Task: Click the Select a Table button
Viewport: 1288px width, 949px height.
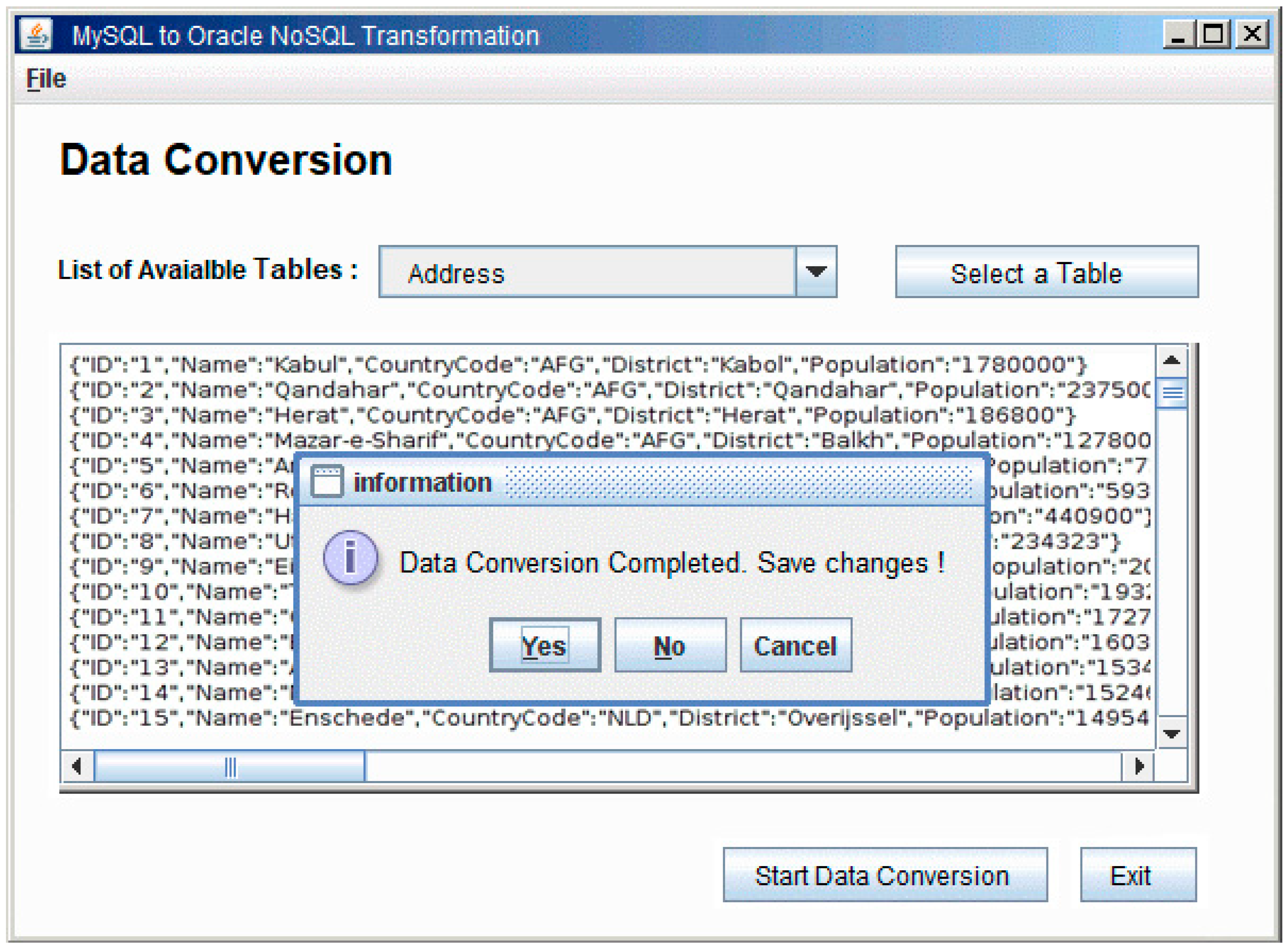Action: coord(1046,272)
